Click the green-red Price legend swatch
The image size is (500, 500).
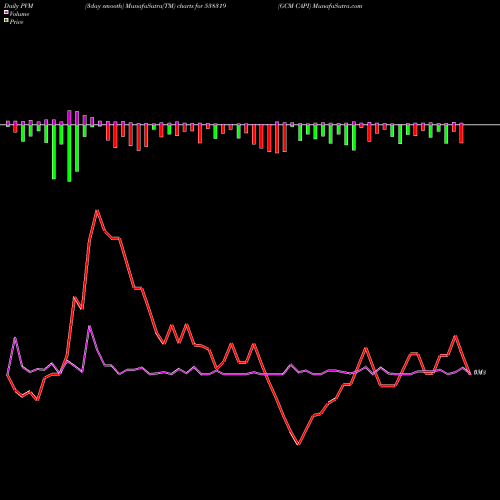(x=6, y=21)
